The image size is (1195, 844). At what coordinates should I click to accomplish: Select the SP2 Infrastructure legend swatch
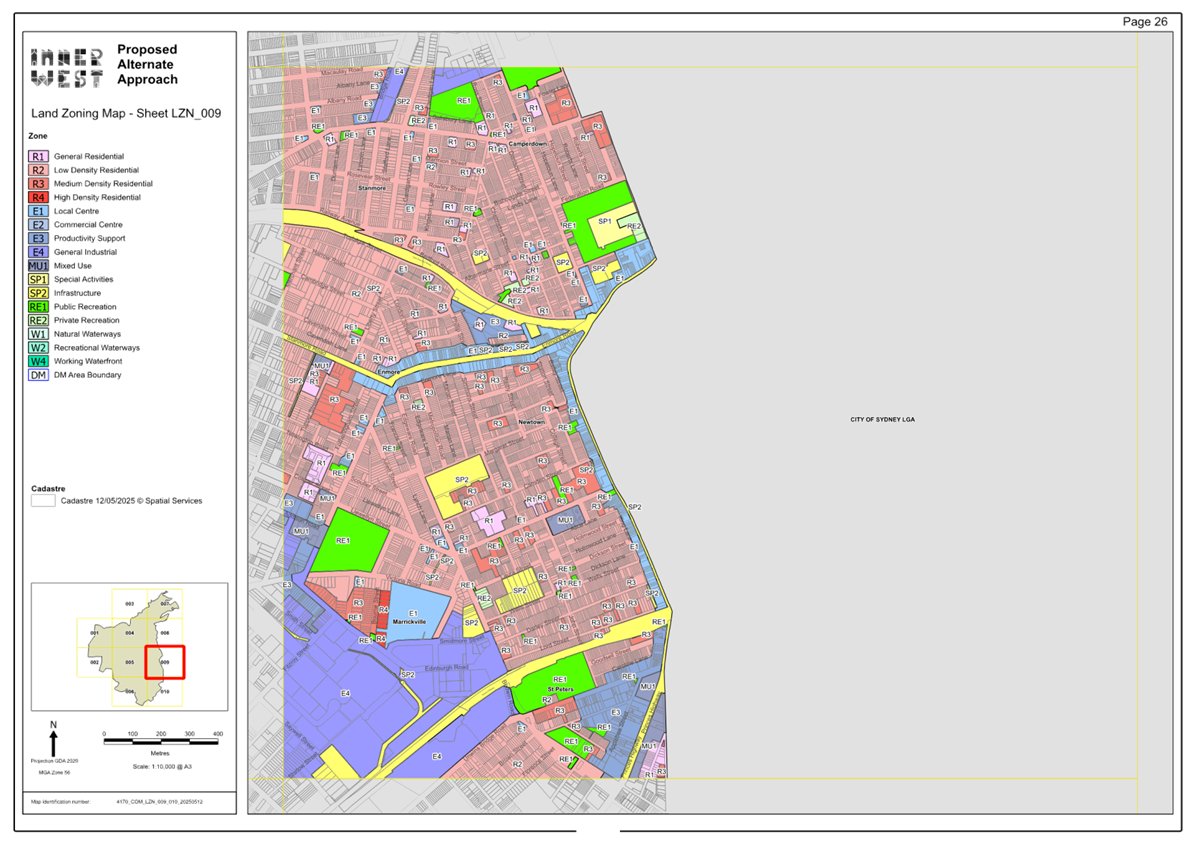[x=38, y=294]
